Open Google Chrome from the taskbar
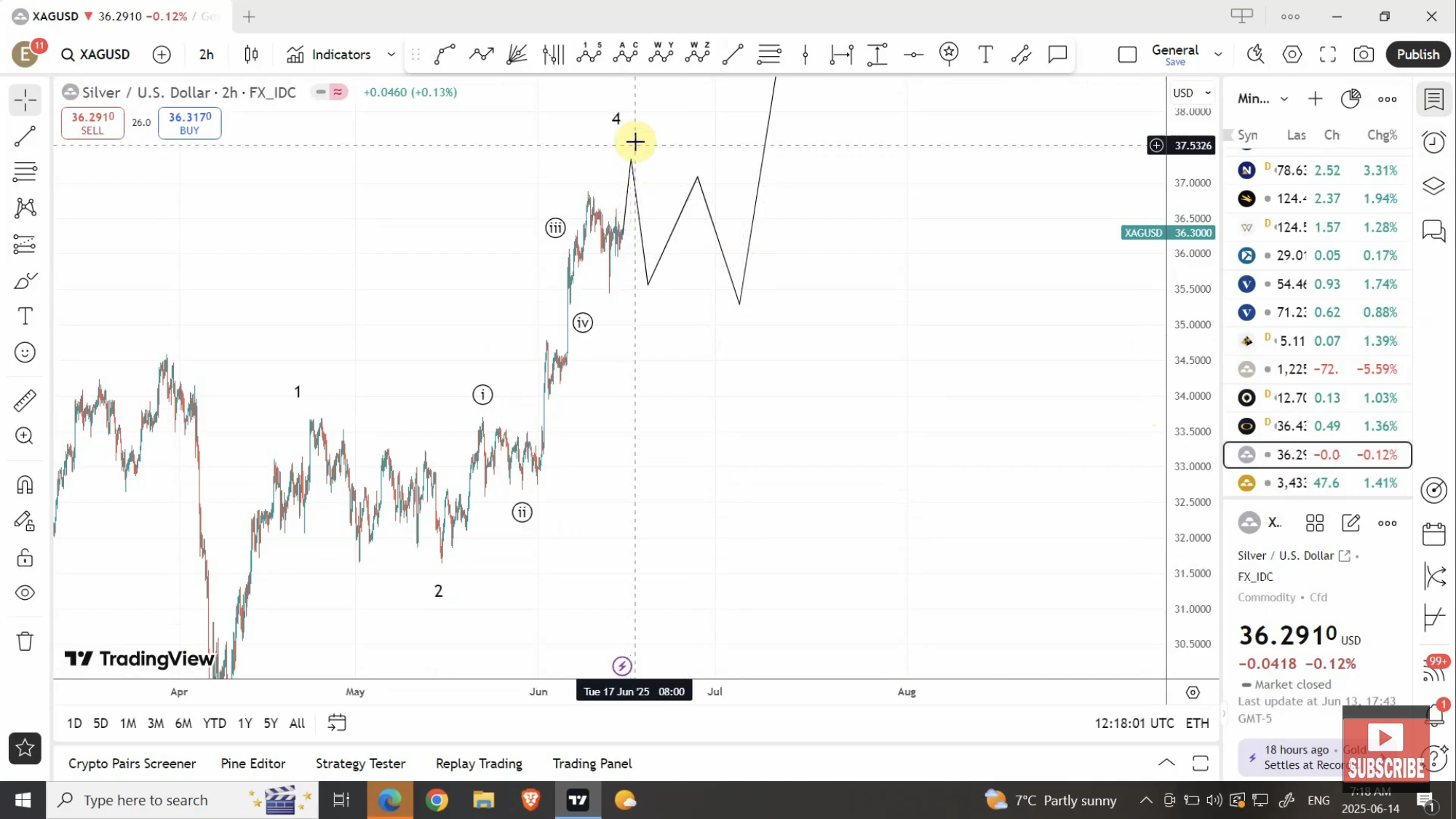This screenshot has width=1456, height=819. (x=437, y=800)
